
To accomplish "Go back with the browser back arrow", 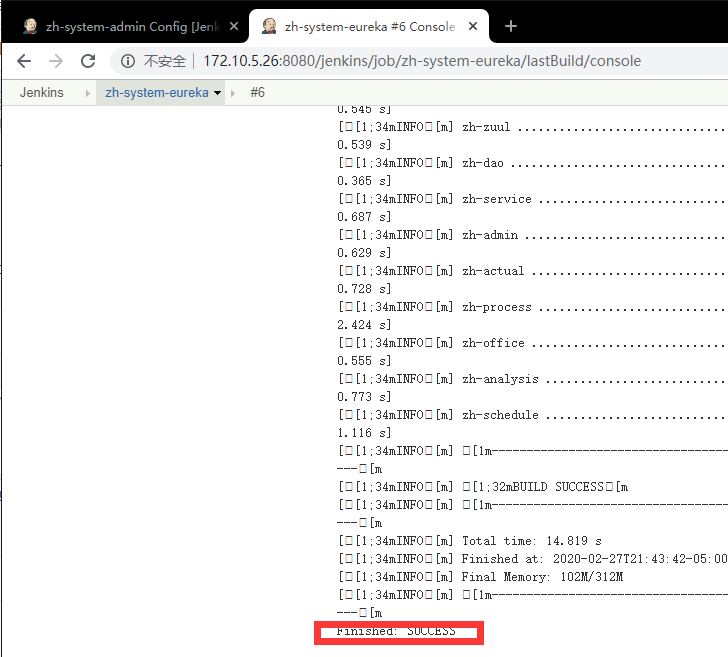I will pyautogui.click(x=24, y=61).
